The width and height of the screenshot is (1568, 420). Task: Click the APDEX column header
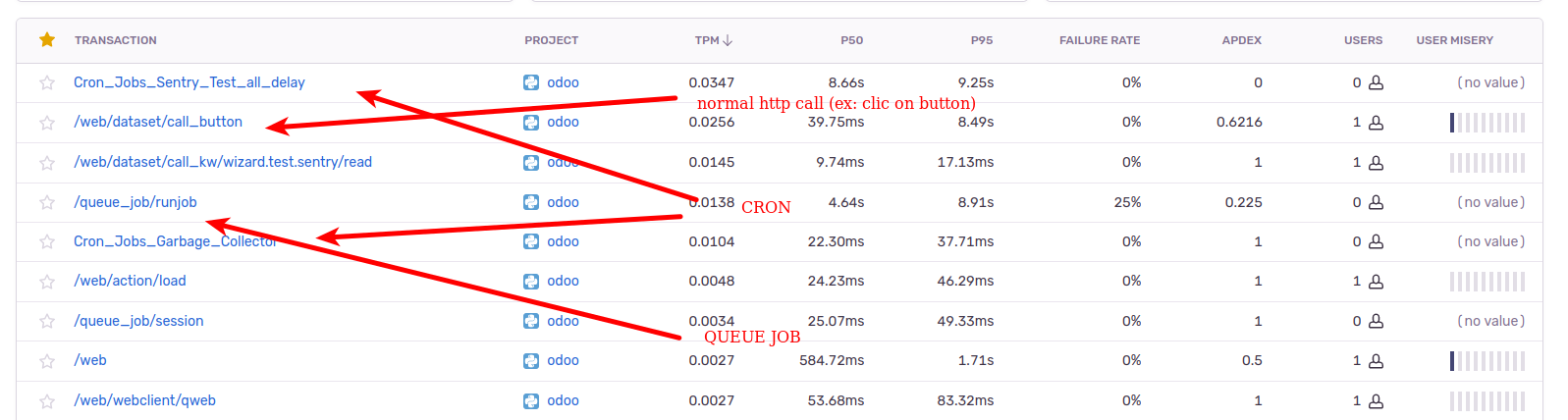click(1242, 40)
